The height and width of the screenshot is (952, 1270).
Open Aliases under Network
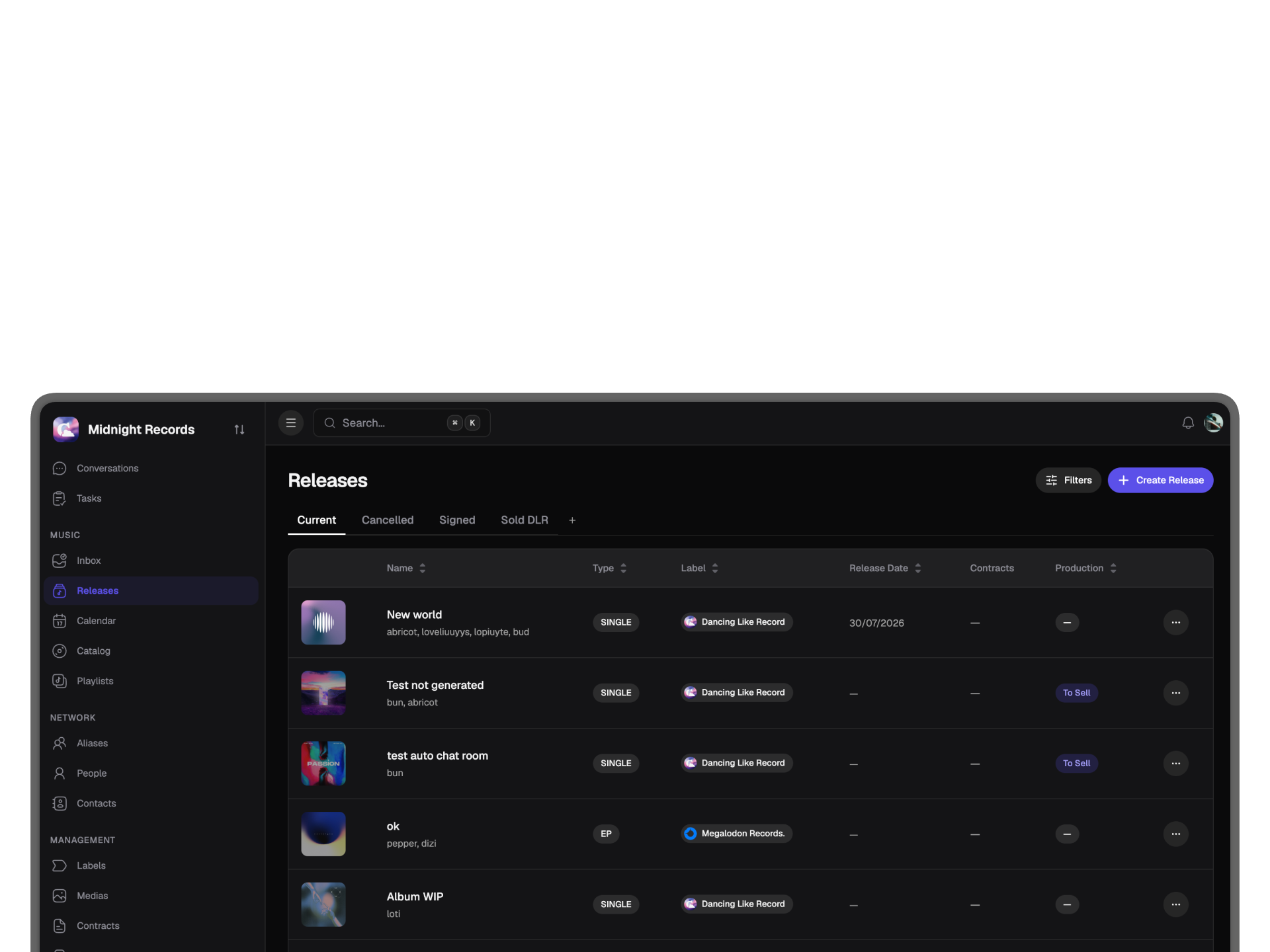(x=151, y=743)
